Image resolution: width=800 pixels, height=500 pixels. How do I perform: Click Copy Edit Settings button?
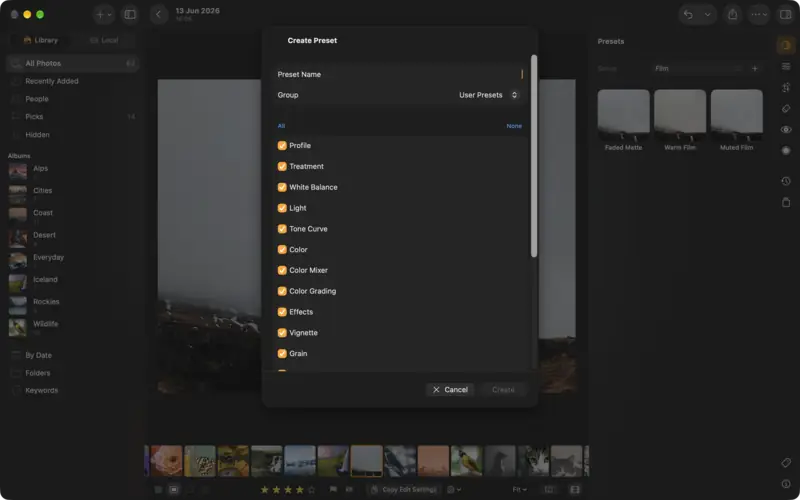[404, 489]
